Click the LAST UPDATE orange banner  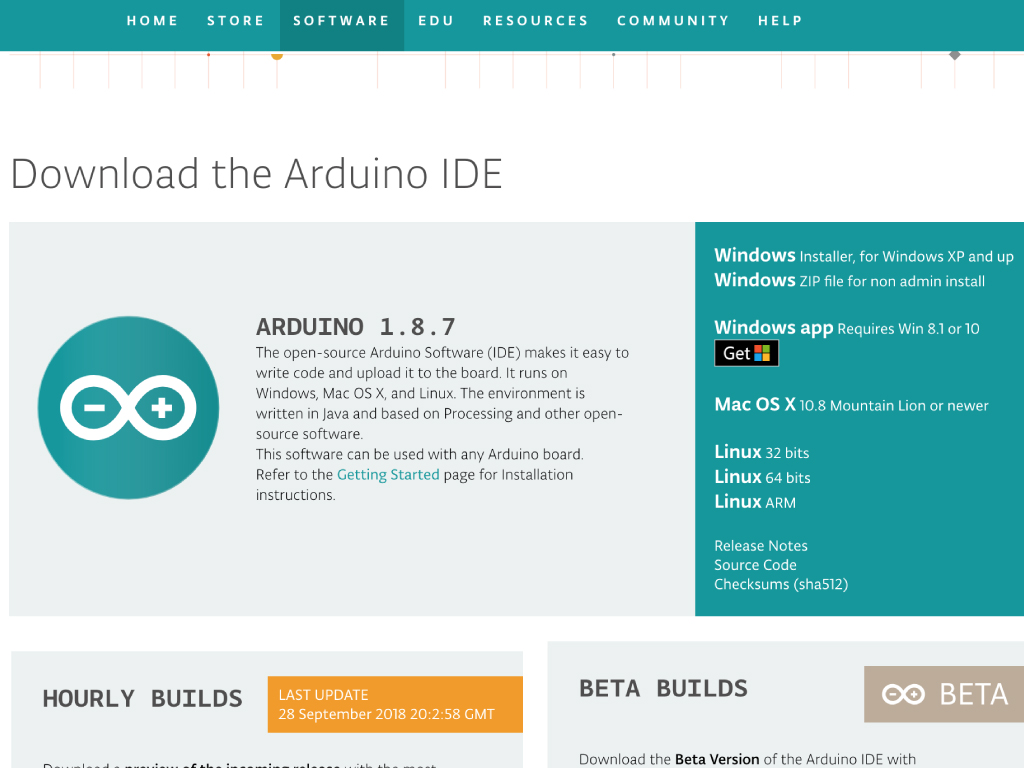395,704
